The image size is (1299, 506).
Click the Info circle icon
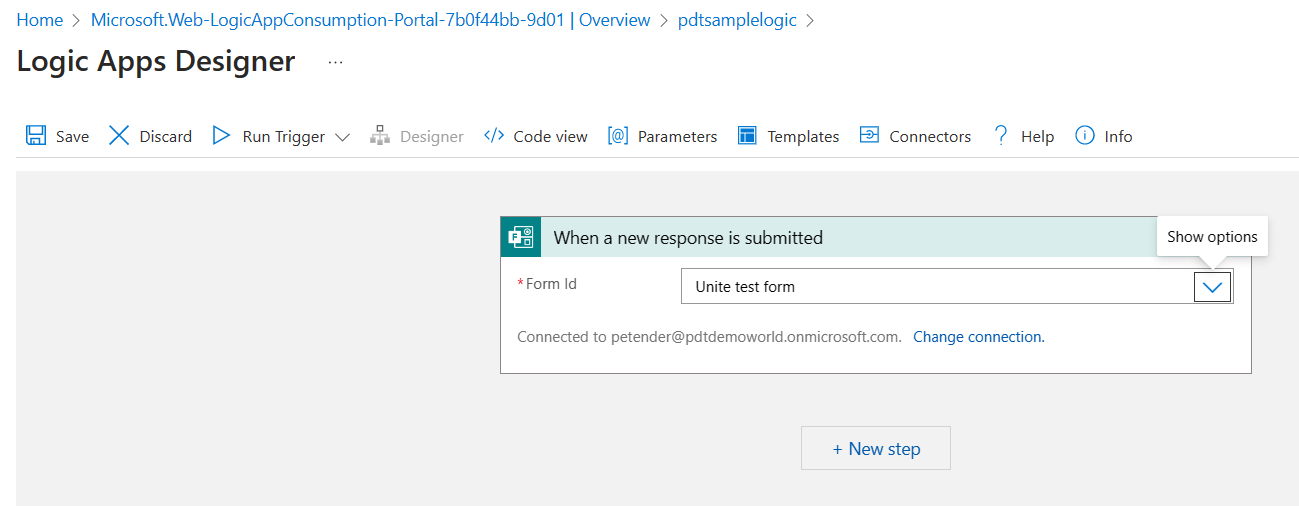1084,136
